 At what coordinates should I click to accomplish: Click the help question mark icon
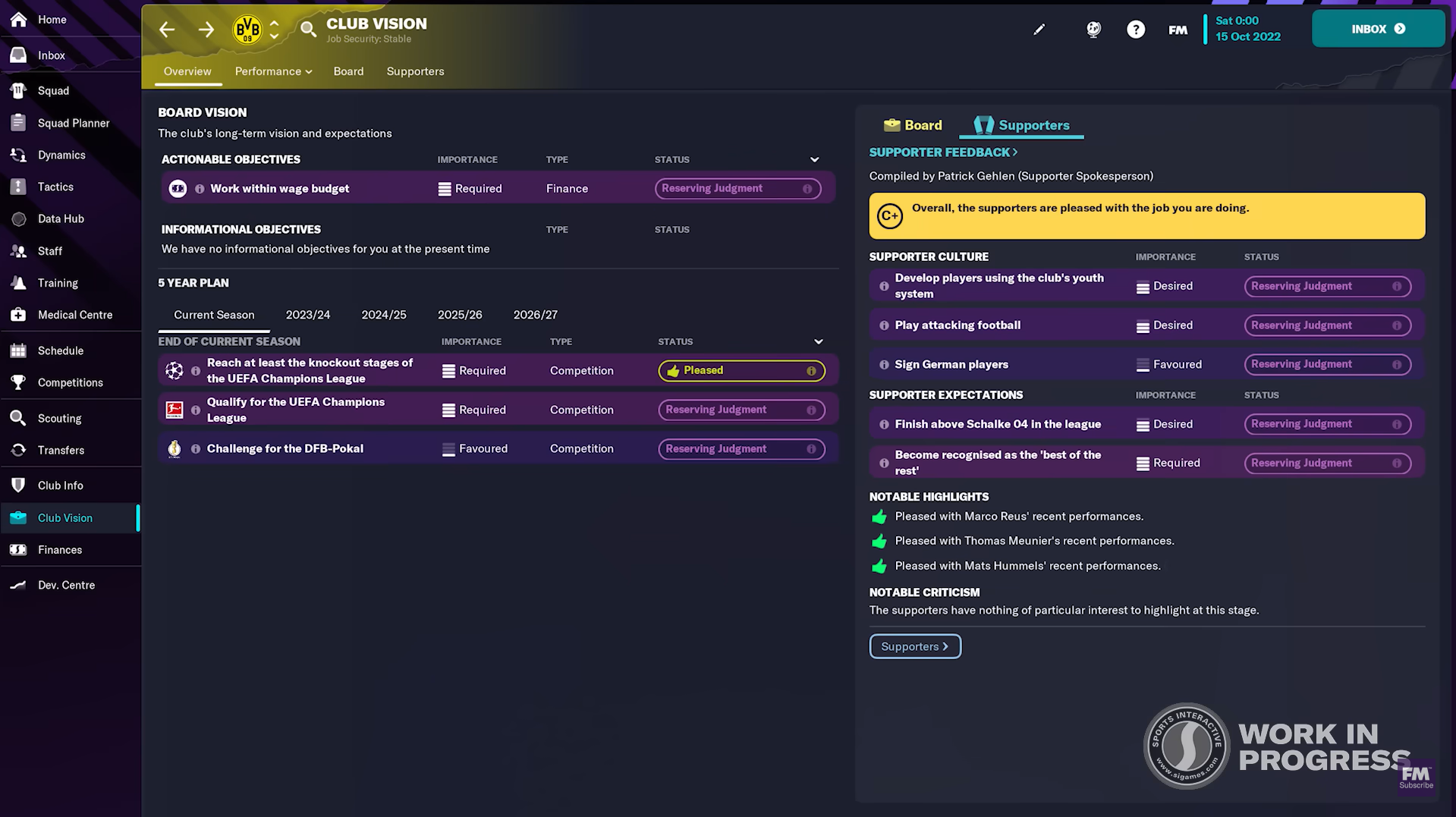point(1136,30)
